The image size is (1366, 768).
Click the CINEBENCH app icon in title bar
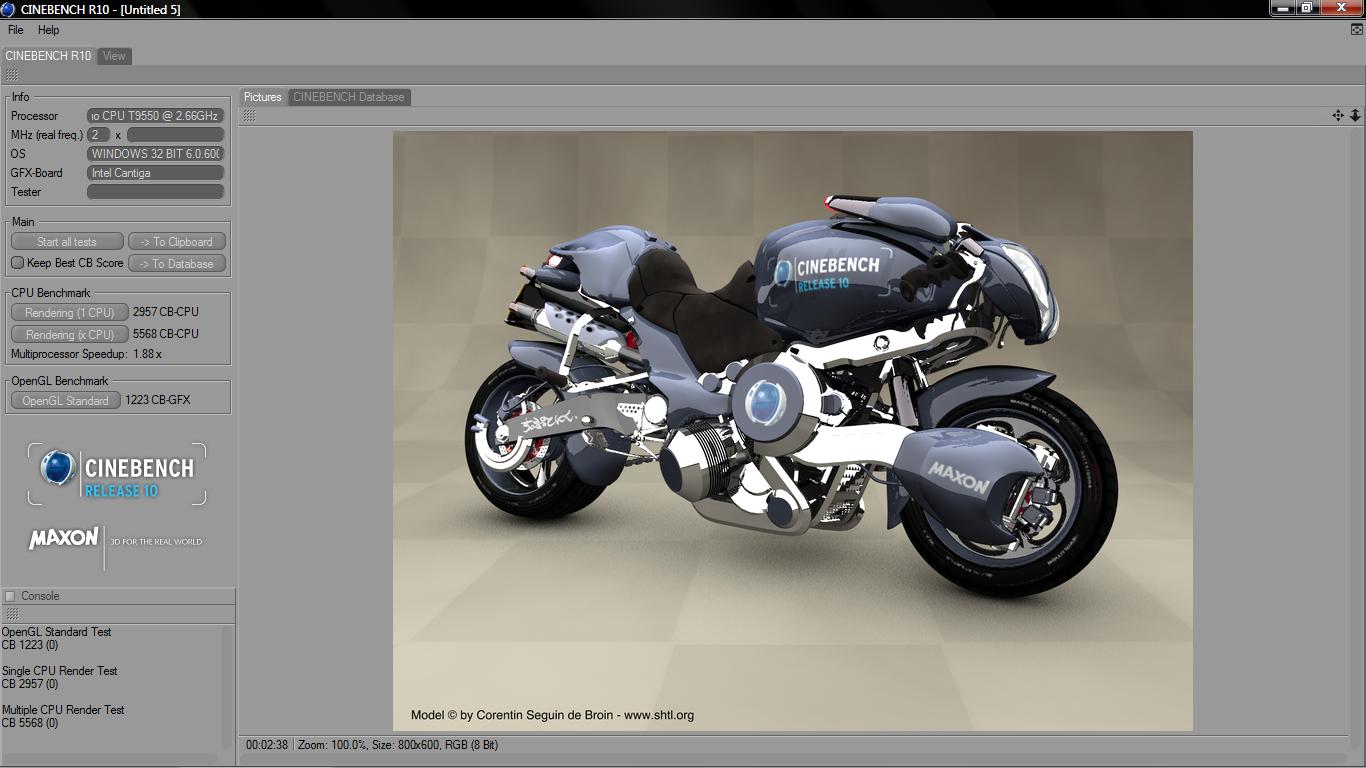pyautogui.click(x=8, y=9)
